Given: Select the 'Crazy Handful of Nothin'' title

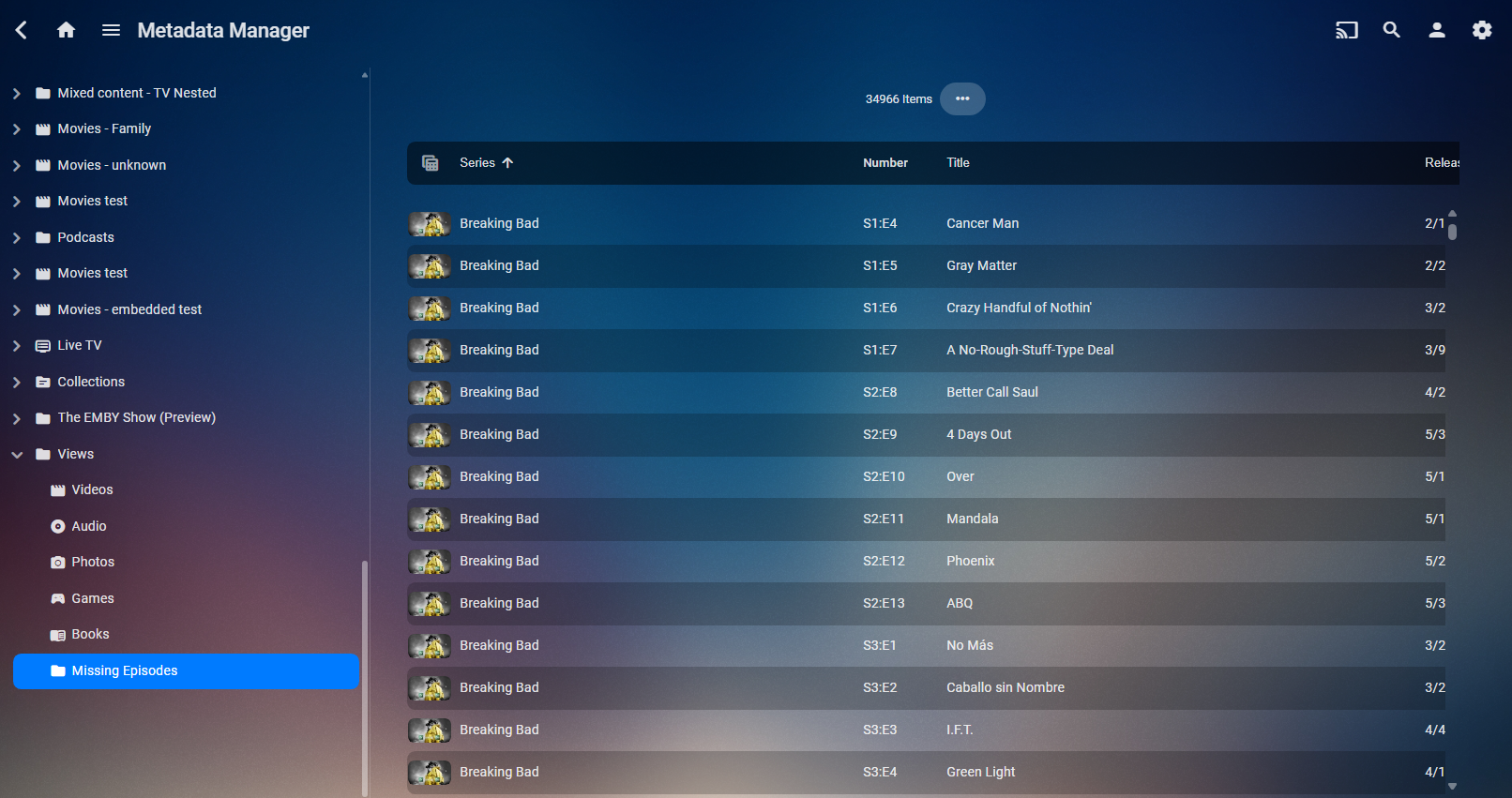Looking at the screenshot, I should 1019,308.
